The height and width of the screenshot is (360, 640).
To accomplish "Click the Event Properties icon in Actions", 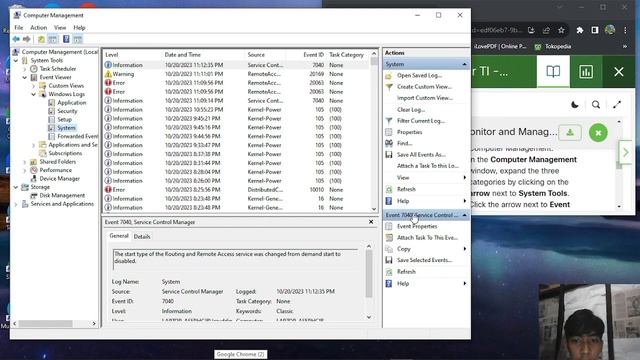I will click(x=389, y=226).
